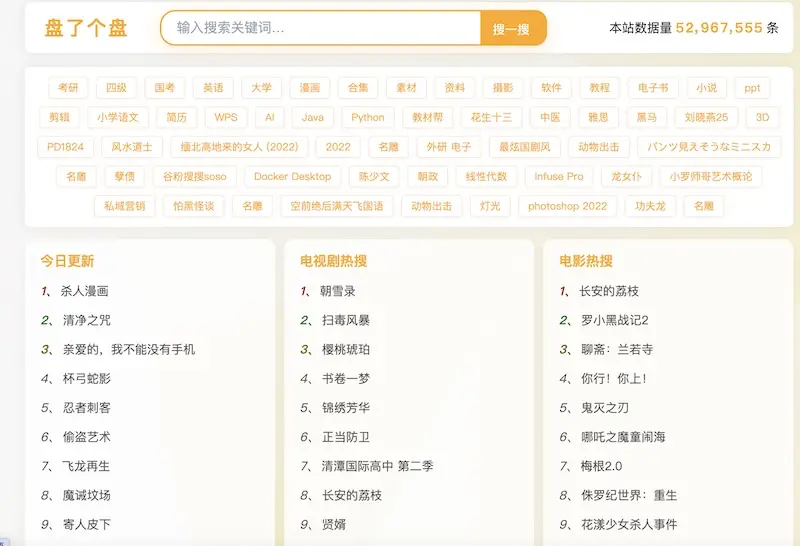Choose the Python tag

pyautogui.click(x=368, y=117)
